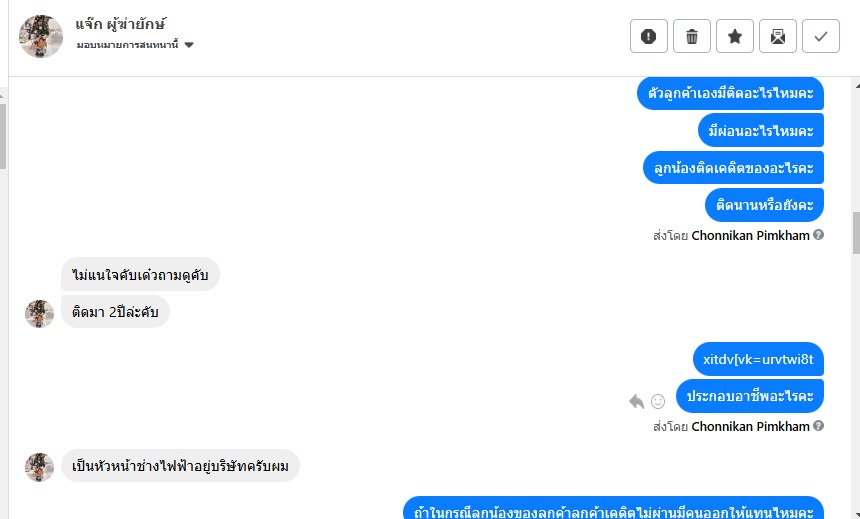Open help icon next to first Chonnikan Pimkham
This screenshot has width=860, height=519.
[x=818, y=235]
